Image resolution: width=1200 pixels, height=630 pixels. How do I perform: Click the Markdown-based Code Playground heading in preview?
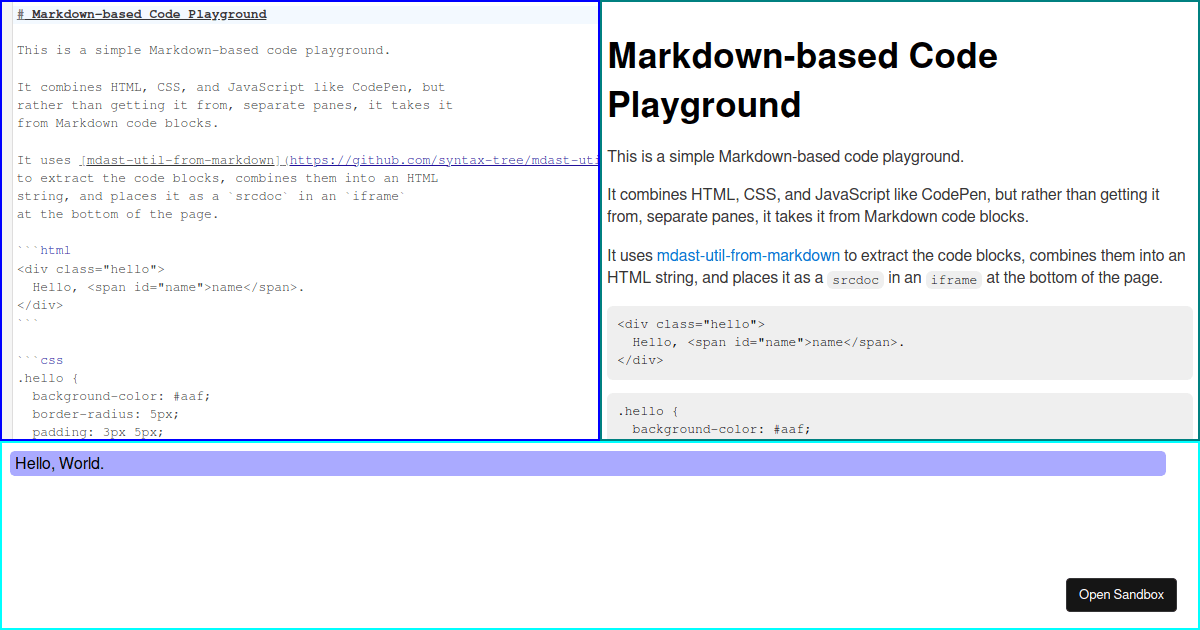802,80
